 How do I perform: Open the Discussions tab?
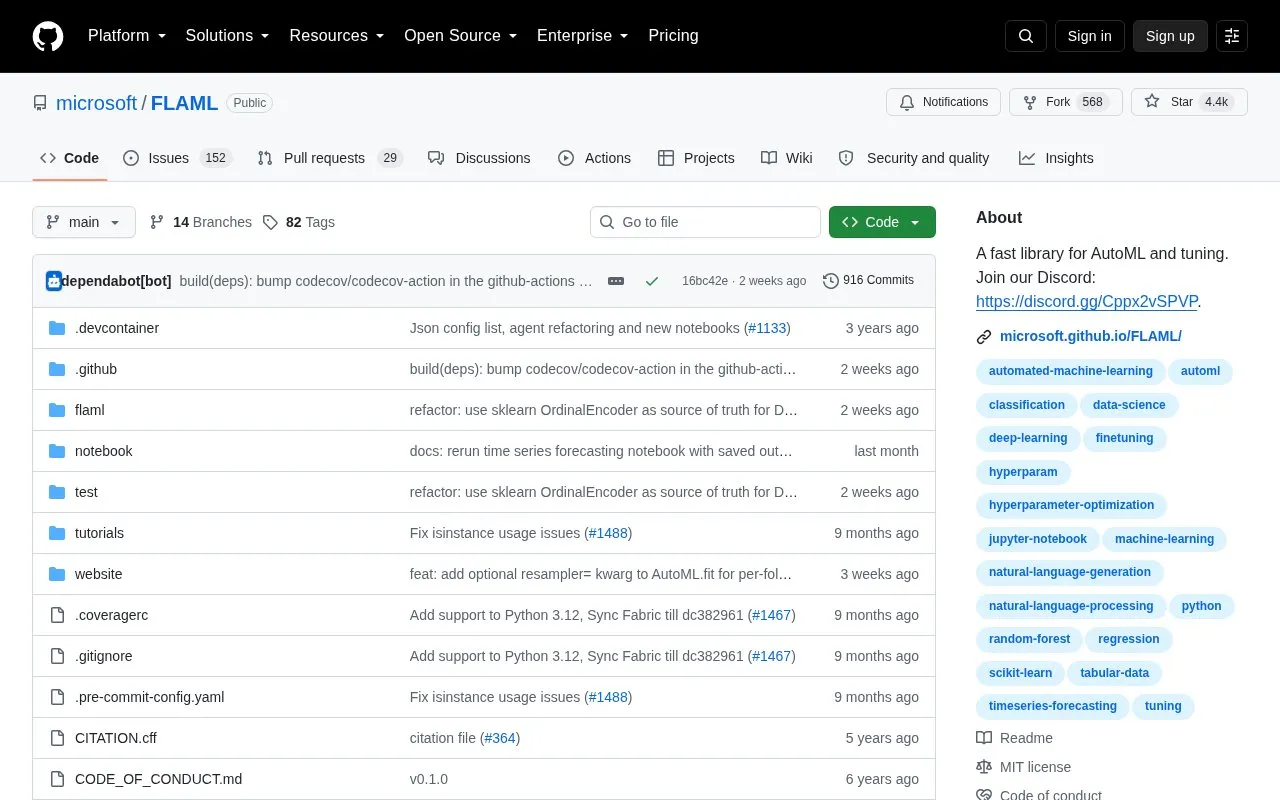479,158
